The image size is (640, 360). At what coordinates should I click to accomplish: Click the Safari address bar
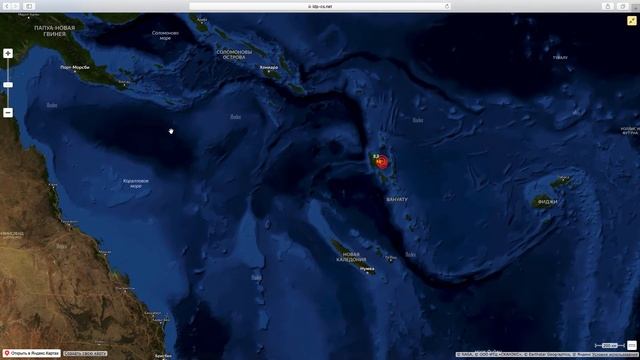(x=320, y=6)
